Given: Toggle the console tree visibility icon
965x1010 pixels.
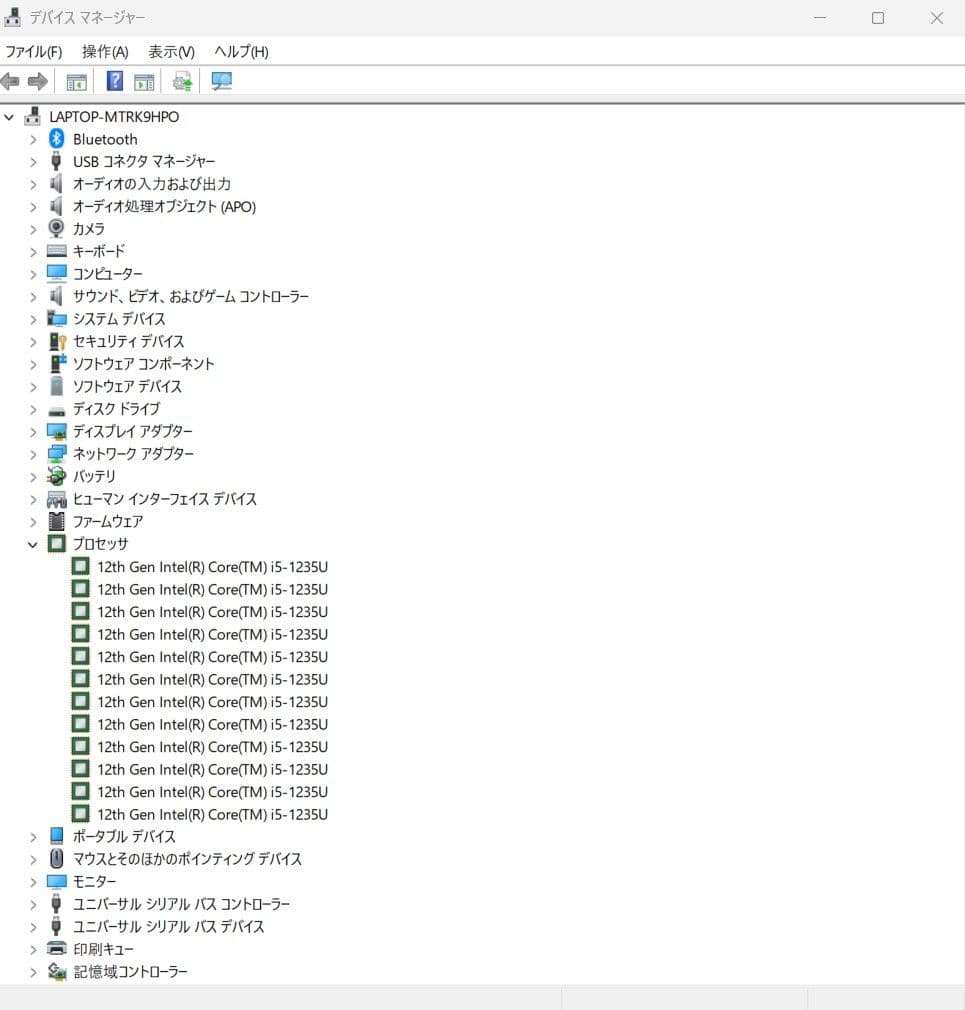Looking at the screenshot, I should tap(76, 81).
